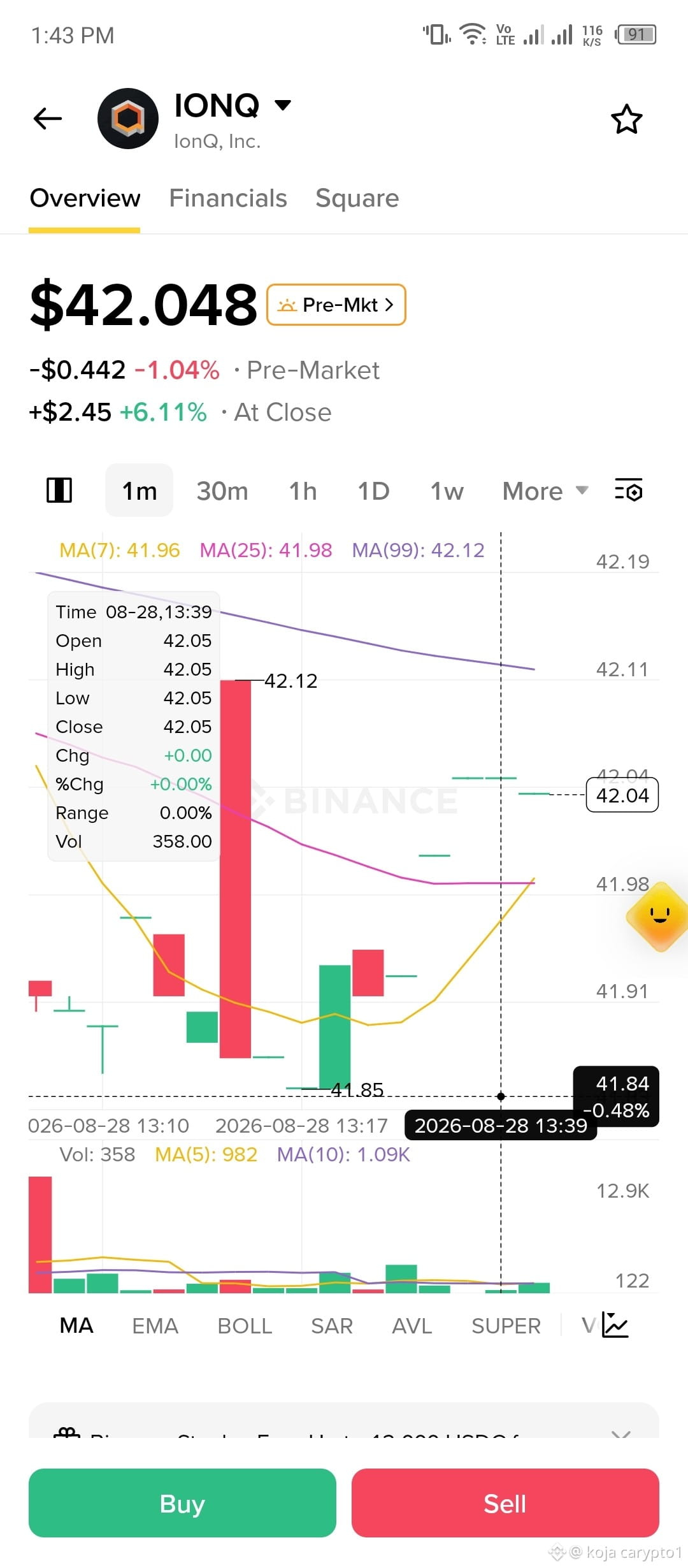Tap the crosshair price label 41.84
688x1568 pixels.
point(617,1096)
